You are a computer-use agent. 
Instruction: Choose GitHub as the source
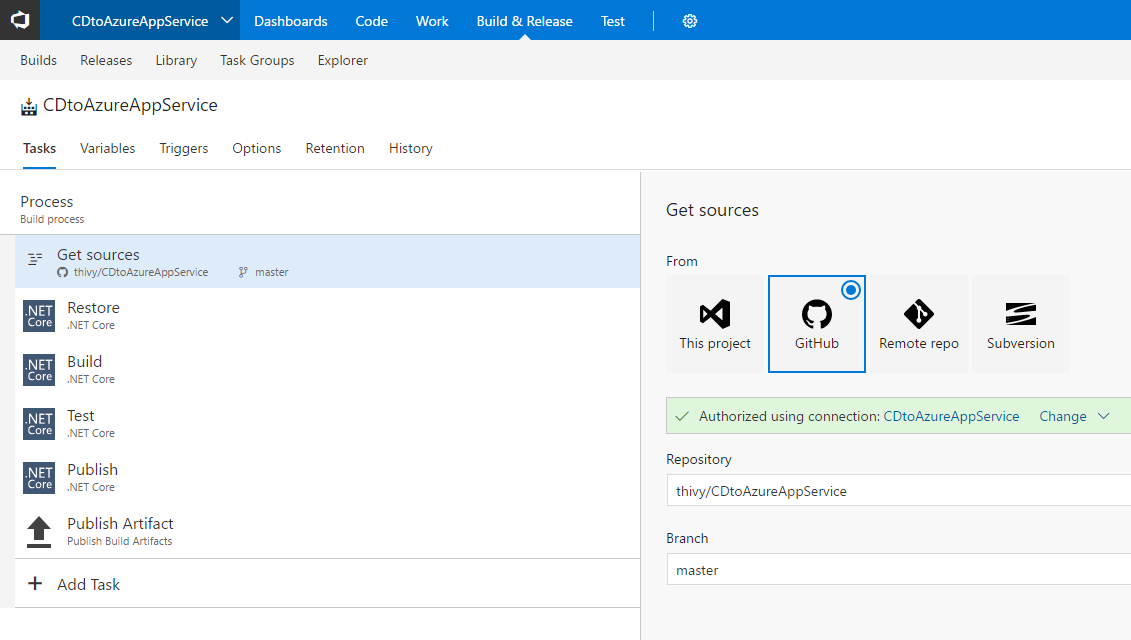816,324
